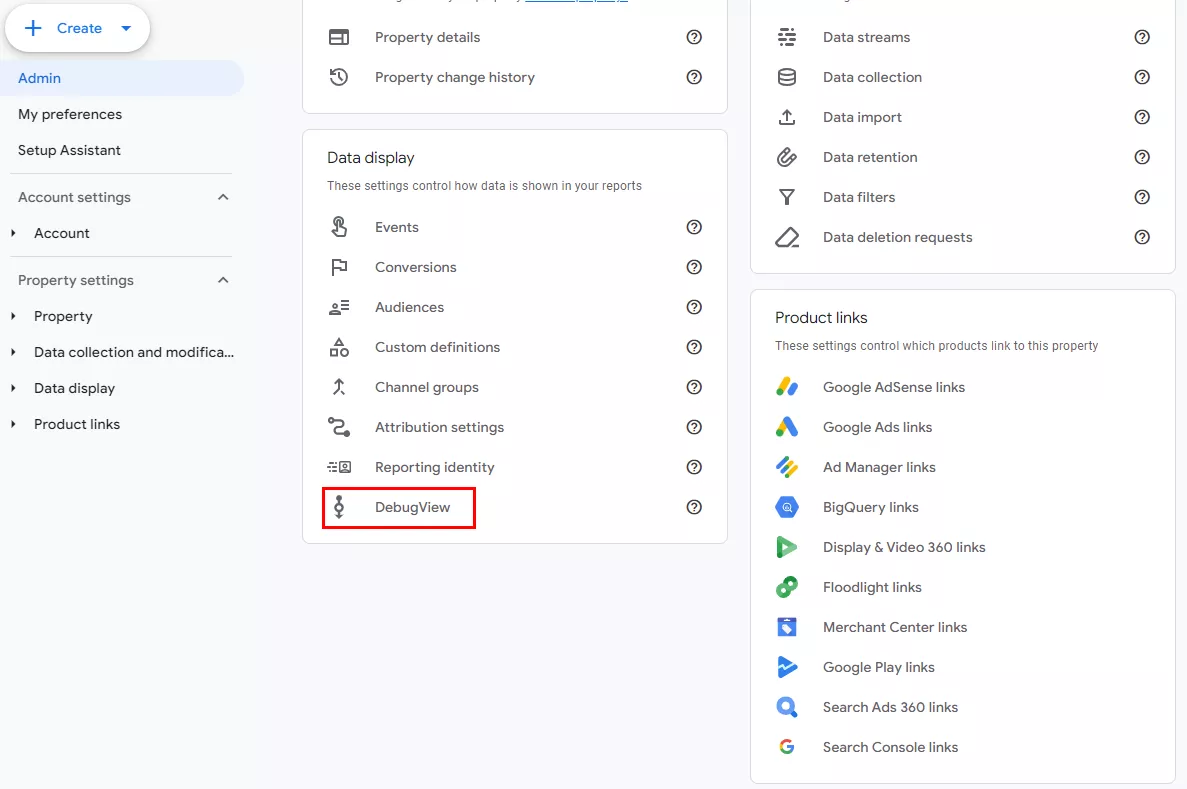Click the Data deletion requests eraser icon
The image size is (1187, 789).
click(x=787, y=238)
